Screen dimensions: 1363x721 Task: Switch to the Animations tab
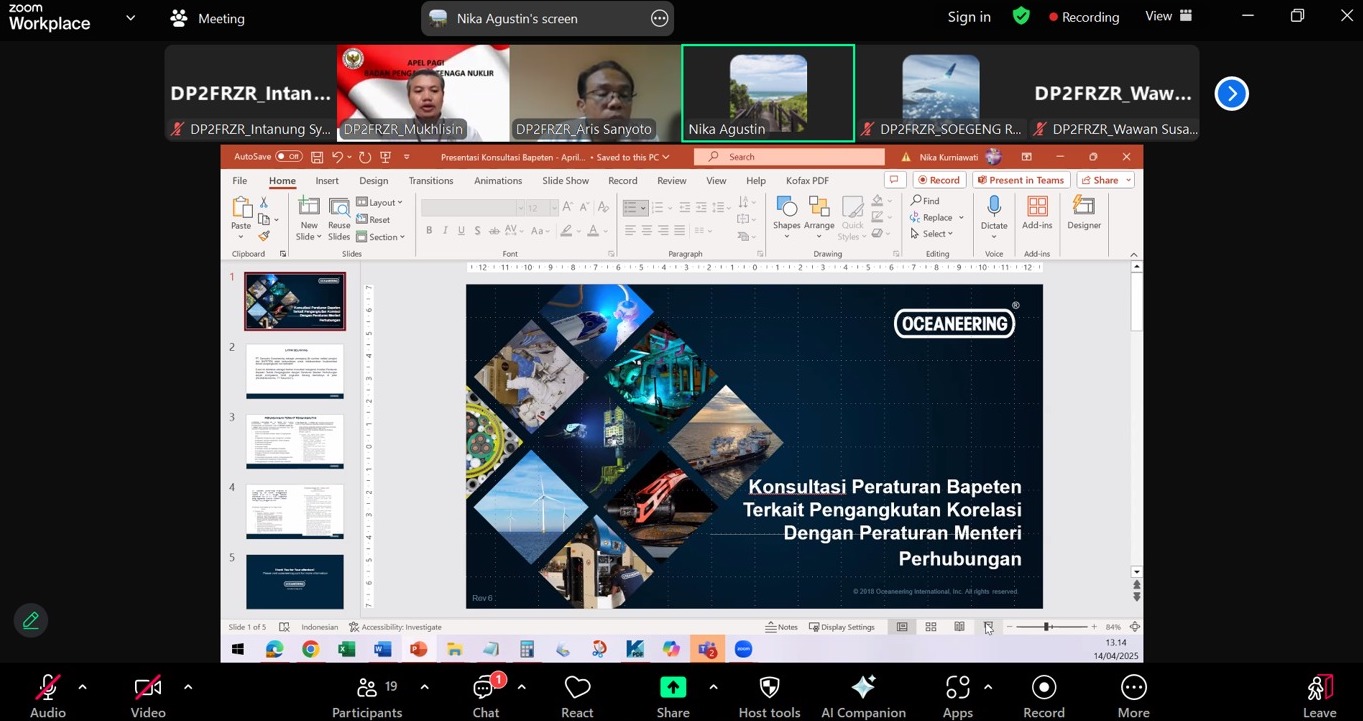click(498, 181)
